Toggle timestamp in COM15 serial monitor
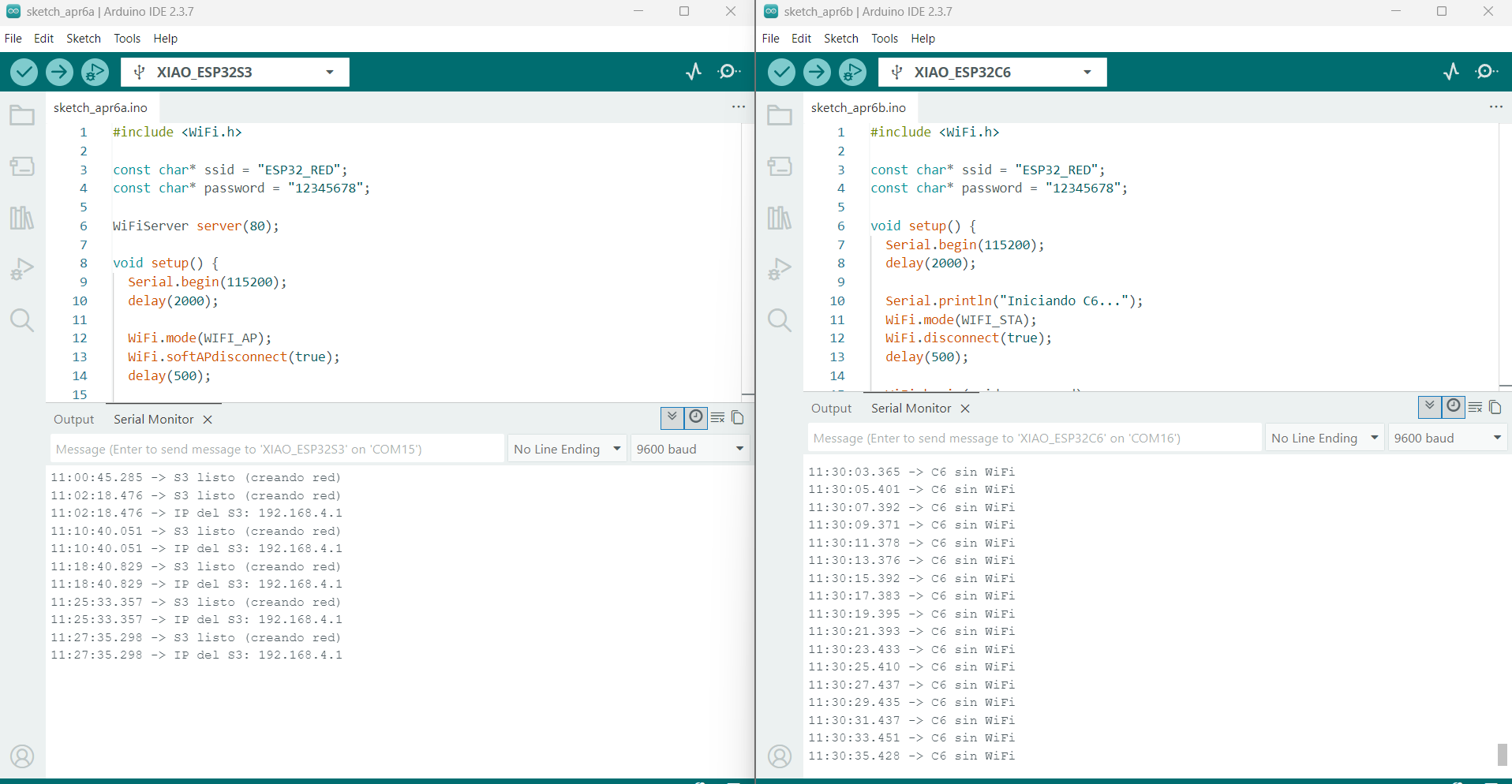 [x=695, y=417]
